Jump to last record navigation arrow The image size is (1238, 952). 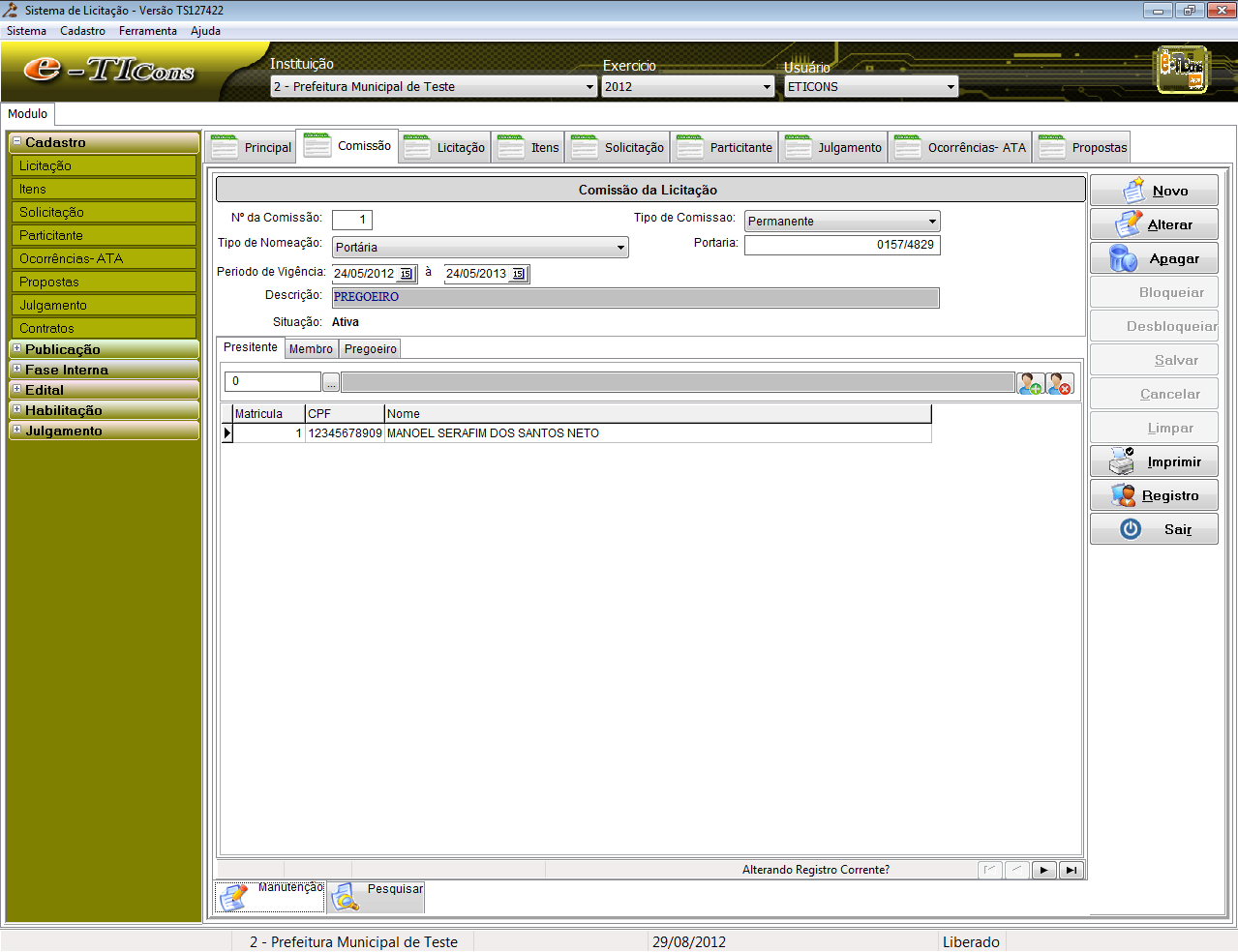coord(1071,870)
